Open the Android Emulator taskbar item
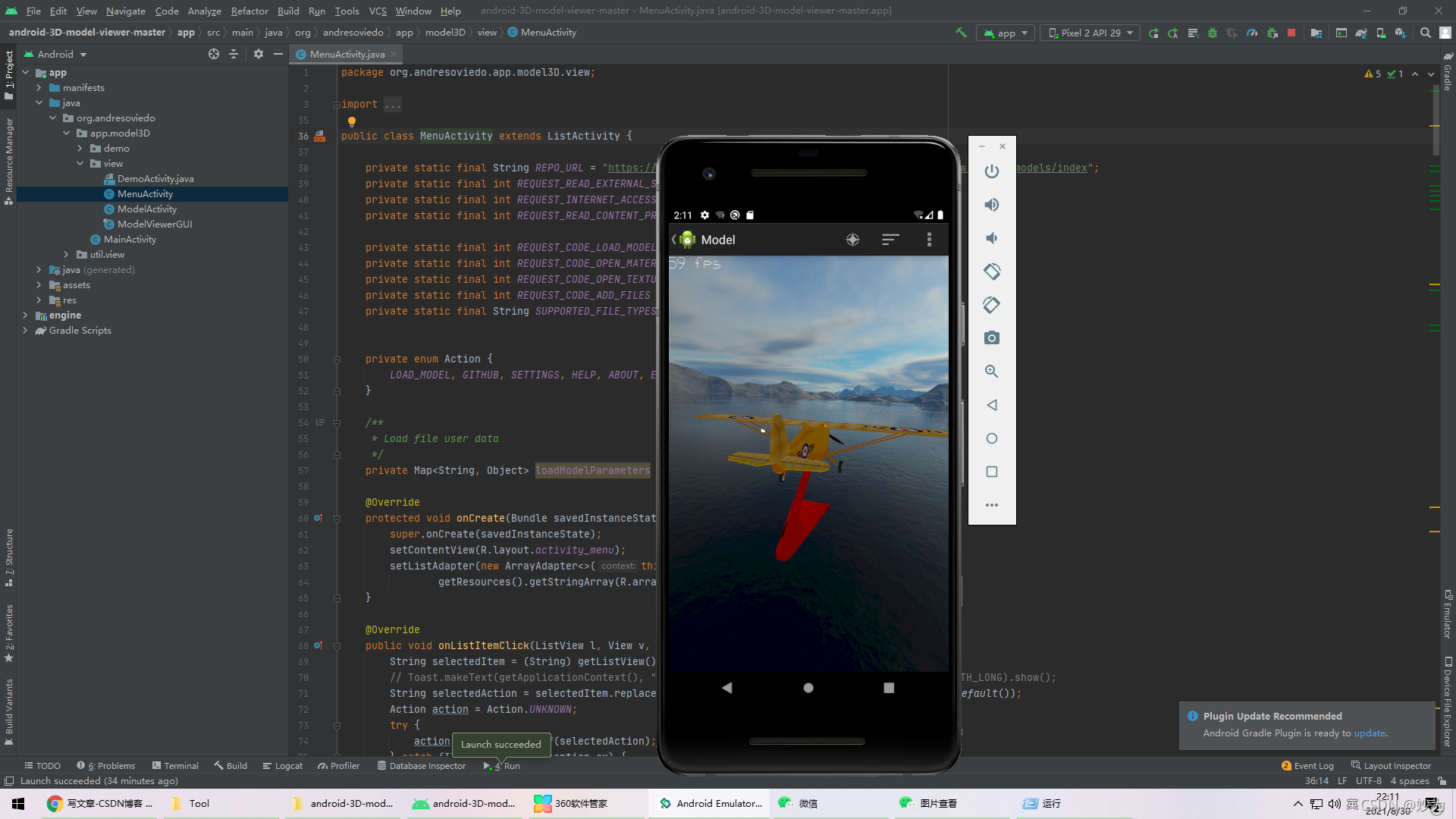Screen dimensions: 1456x819 [x=710, y=804]
